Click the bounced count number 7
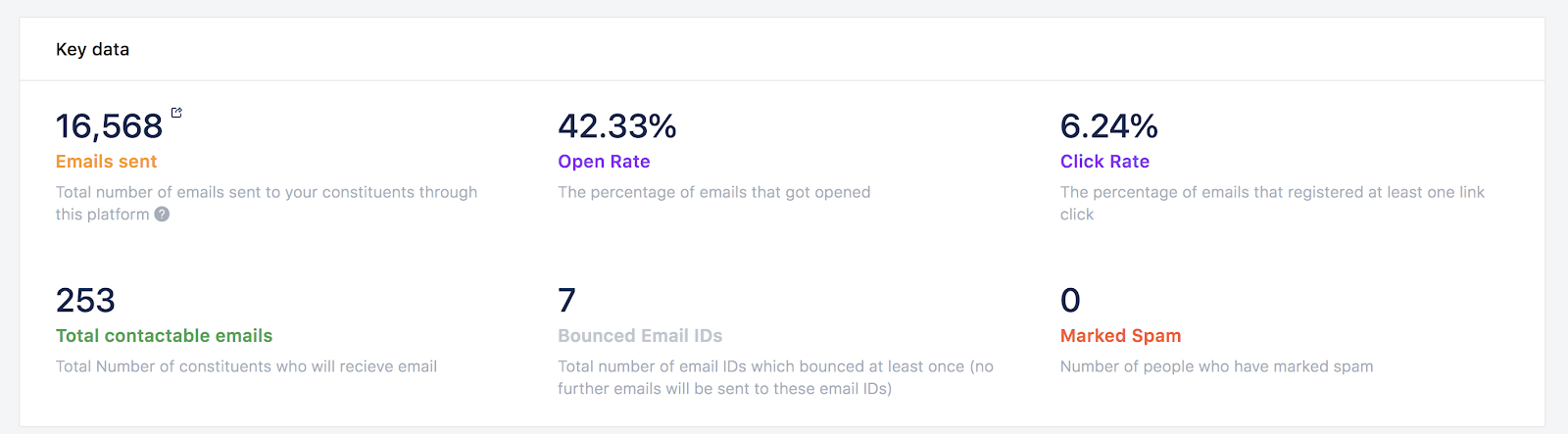 [x=566, y=301]
